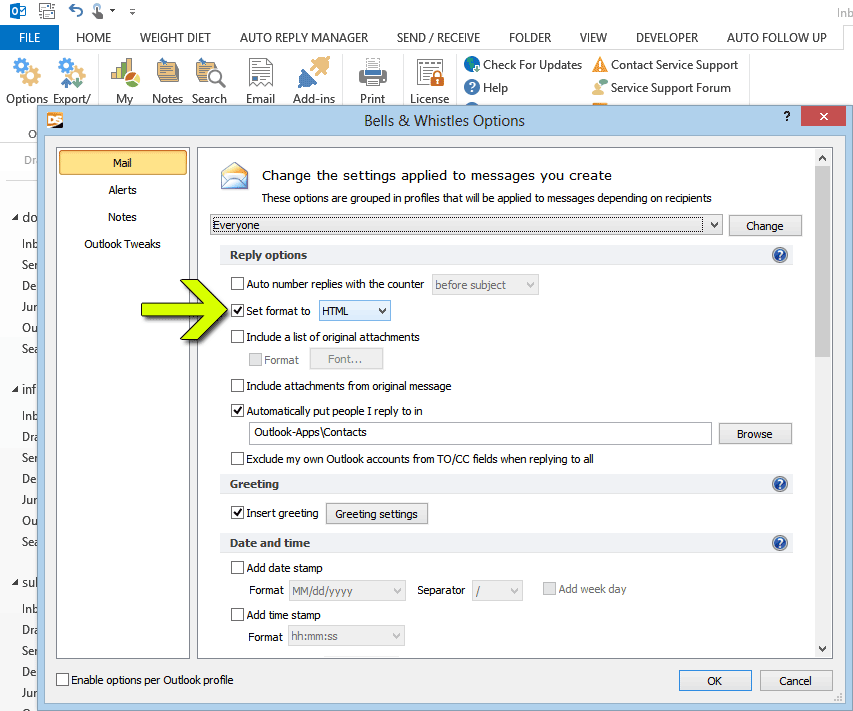This screenshot has height=711, width=853.
Task: Click the scrollbar up arrow
Action: coord(823,158)
